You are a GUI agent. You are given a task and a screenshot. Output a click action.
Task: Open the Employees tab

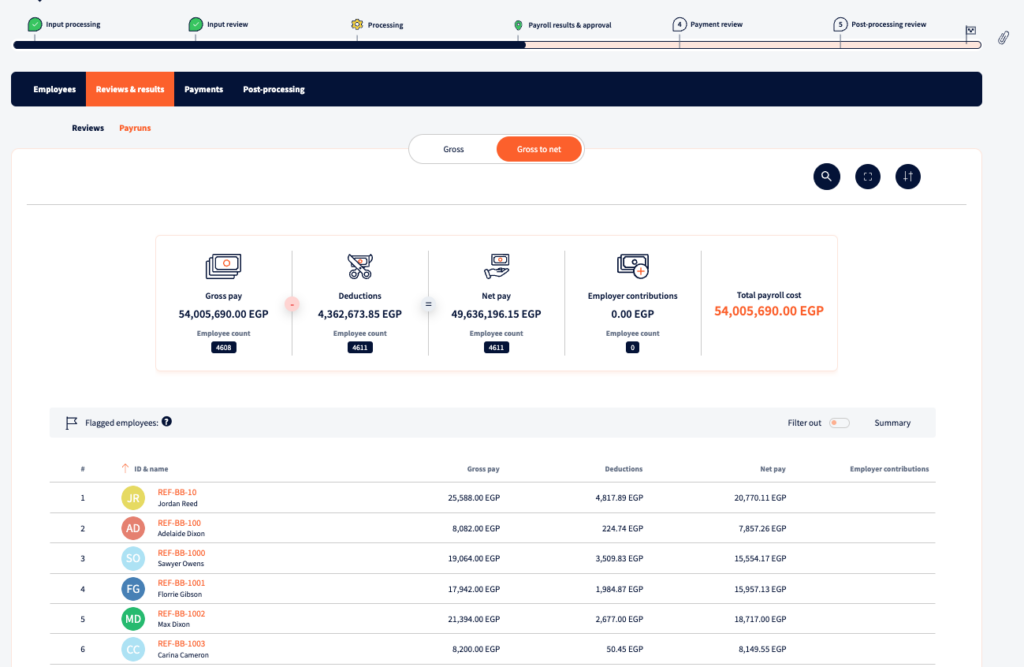pyautogui.click(x=54, y=89)
